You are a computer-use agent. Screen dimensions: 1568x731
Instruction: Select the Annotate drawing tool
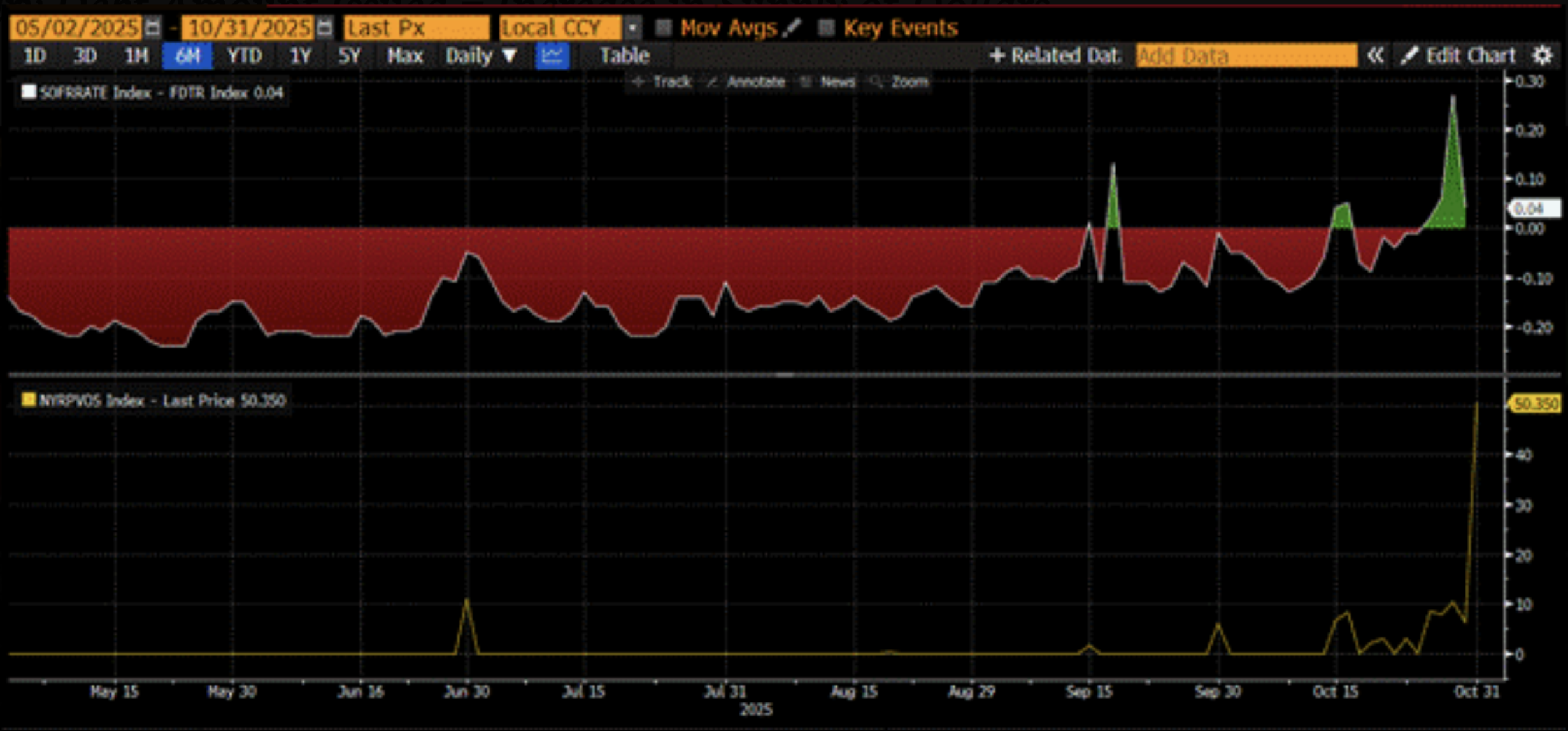point(746,82)
